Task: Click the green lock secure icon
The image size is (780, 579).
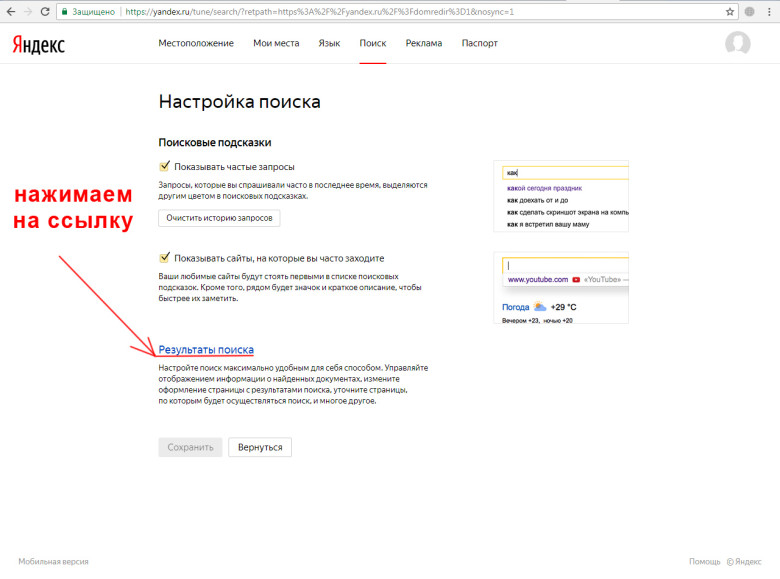Action: pyautogui.click(x=66, y=11)
